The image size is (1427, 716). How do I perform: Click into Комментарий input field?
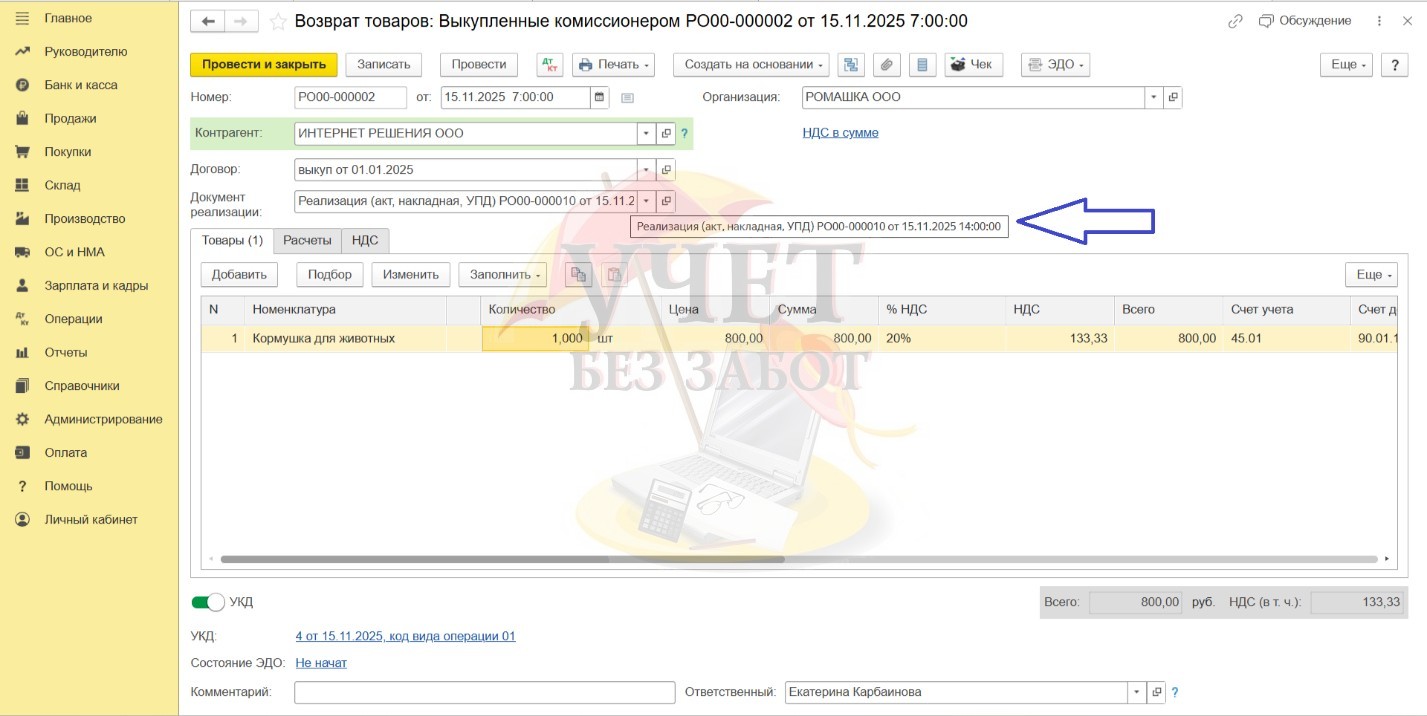pos(485,692)
